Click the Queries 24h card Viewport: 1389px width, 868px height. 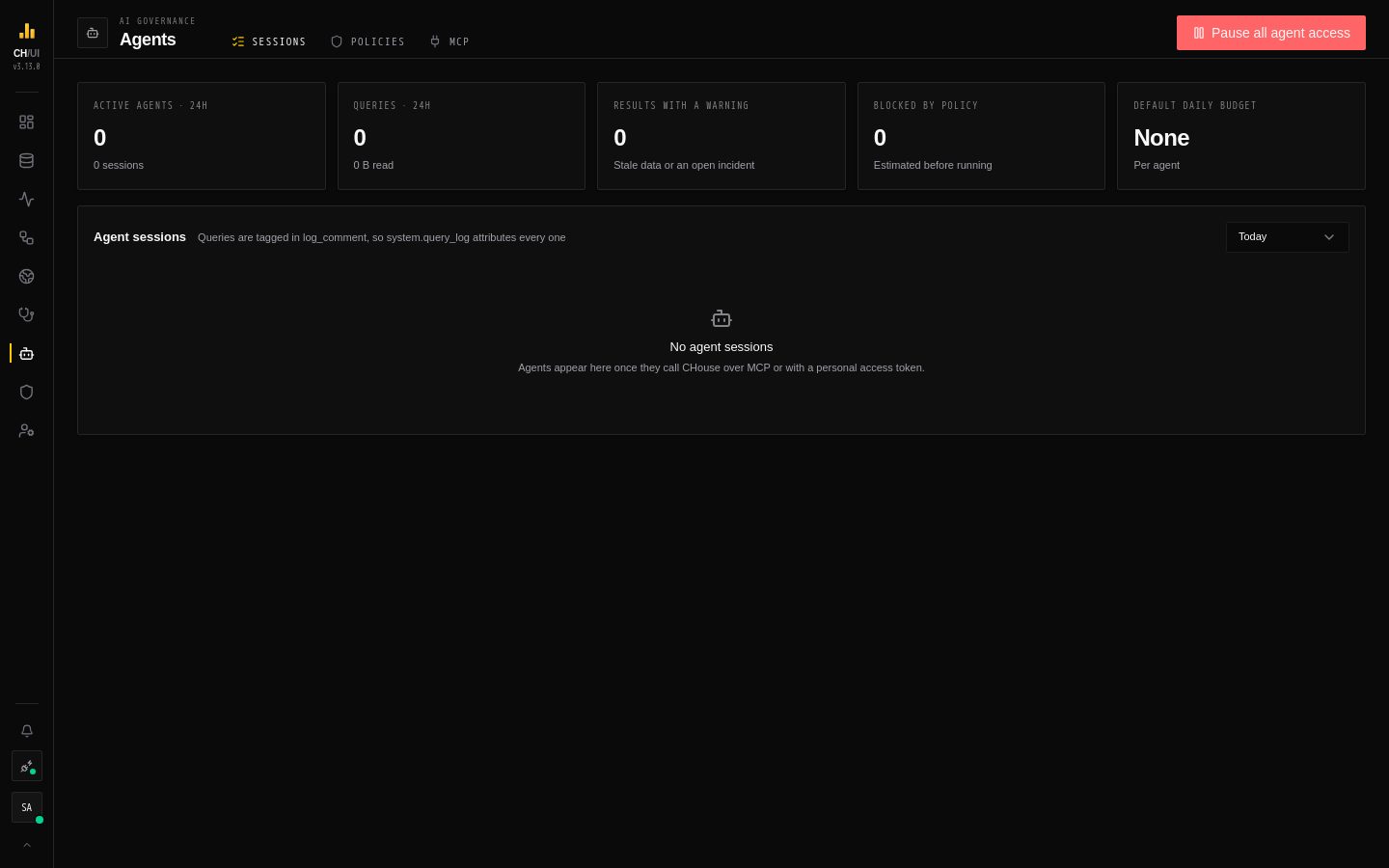coord(461,136)
